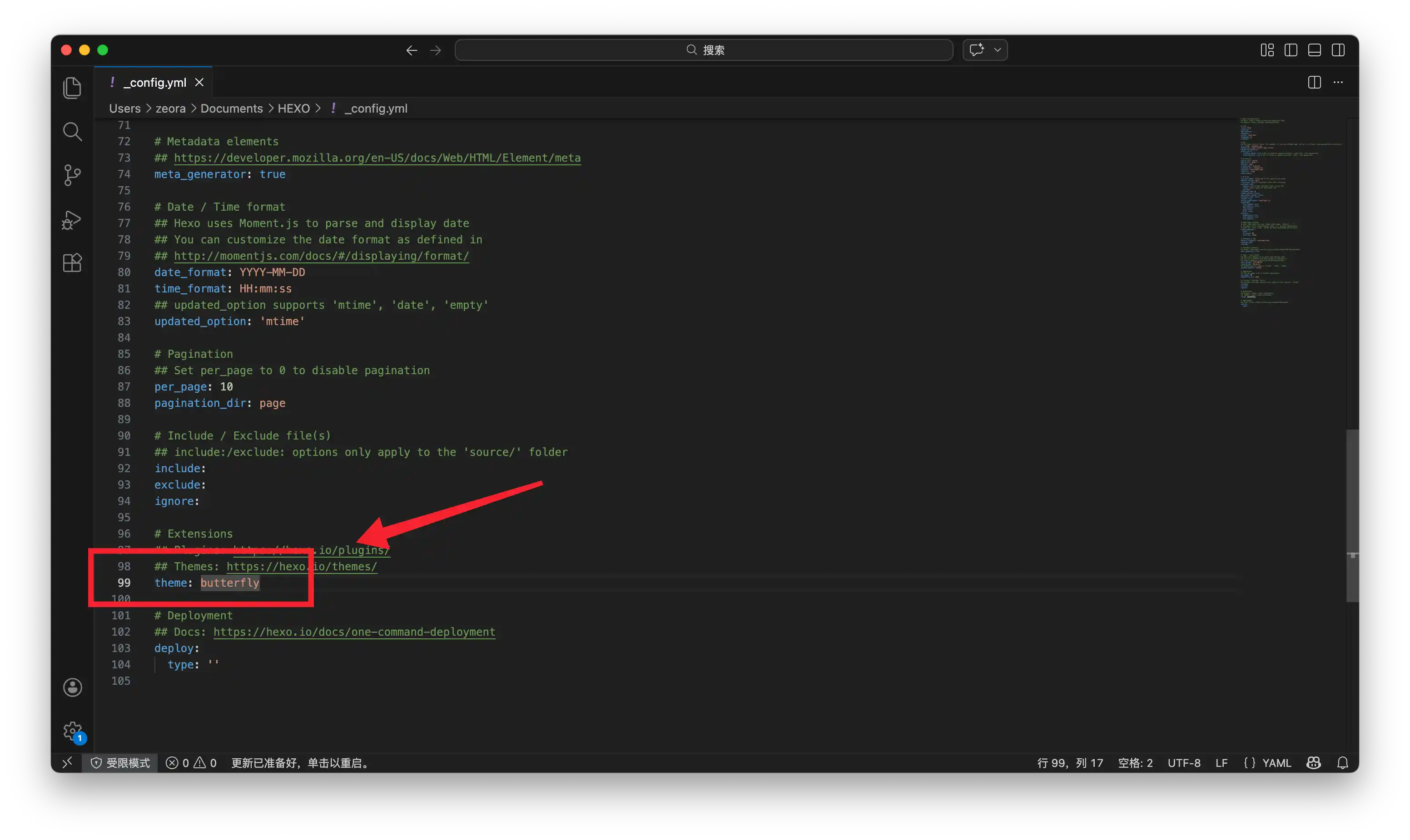Click the update ready restart message
The width and height of the screenshot is (1410, 840).
pyautogui.click(x=301, y=763)
